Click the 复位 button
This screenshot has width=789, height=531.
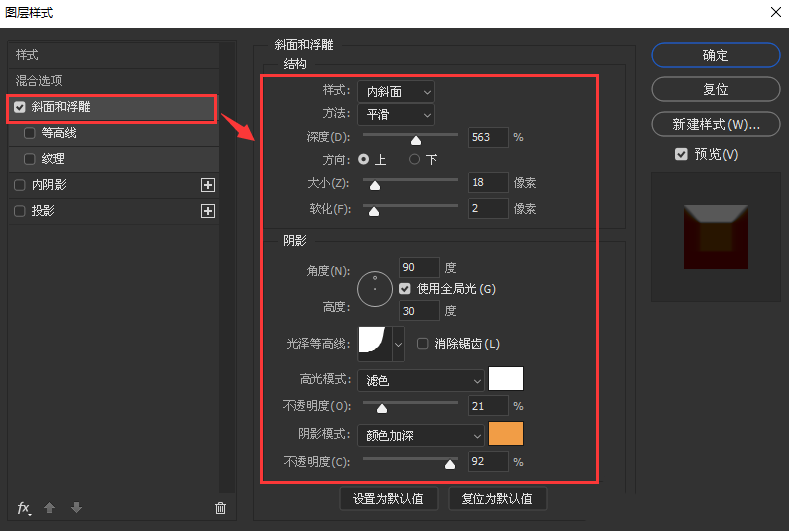pos(716,89)
